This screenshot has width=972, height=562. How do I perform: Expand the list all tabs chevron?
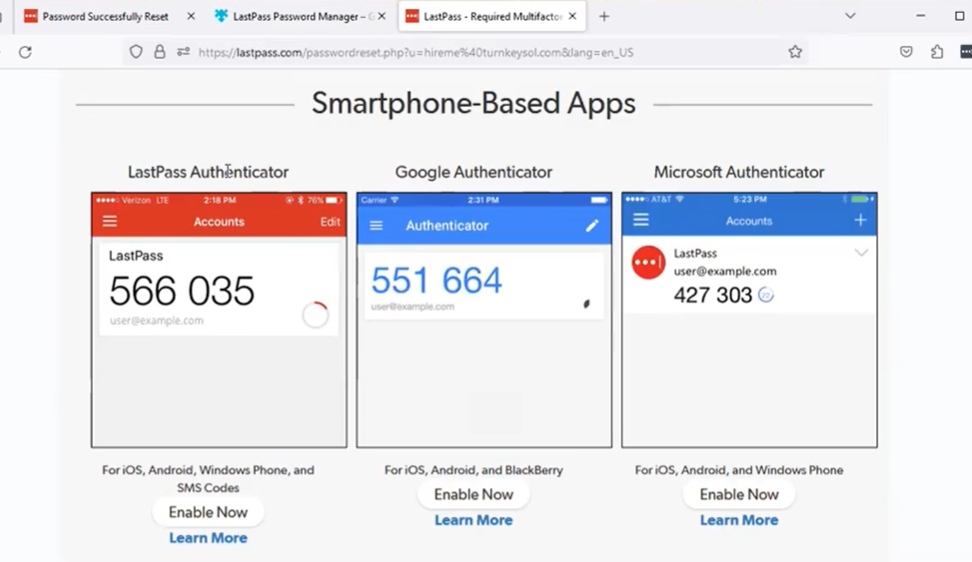point(850,16)
